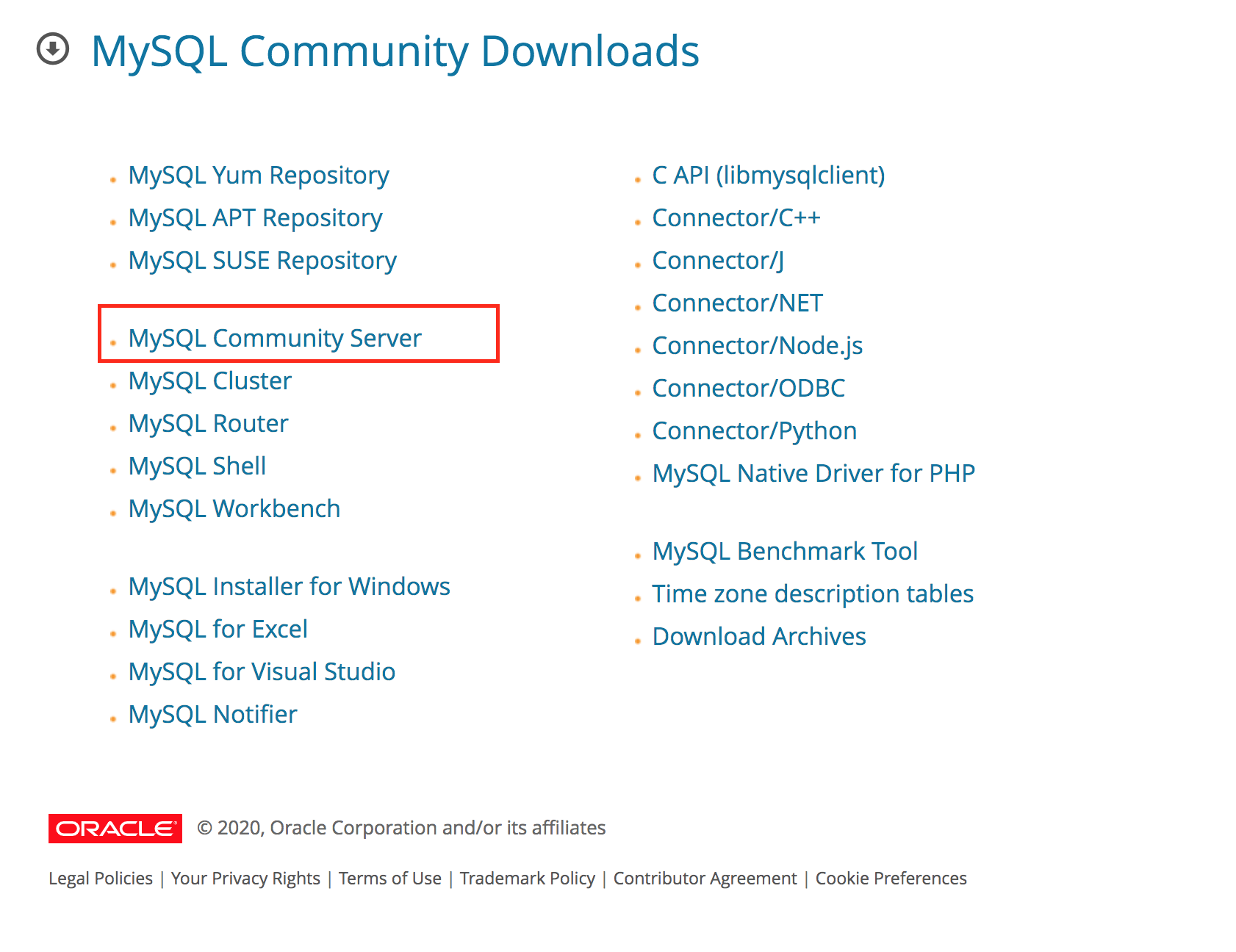This screenshot has width=1236, height=952.
Task: Open the MySQL Router link
Action: pyautogui.click(x=209, y=424)
